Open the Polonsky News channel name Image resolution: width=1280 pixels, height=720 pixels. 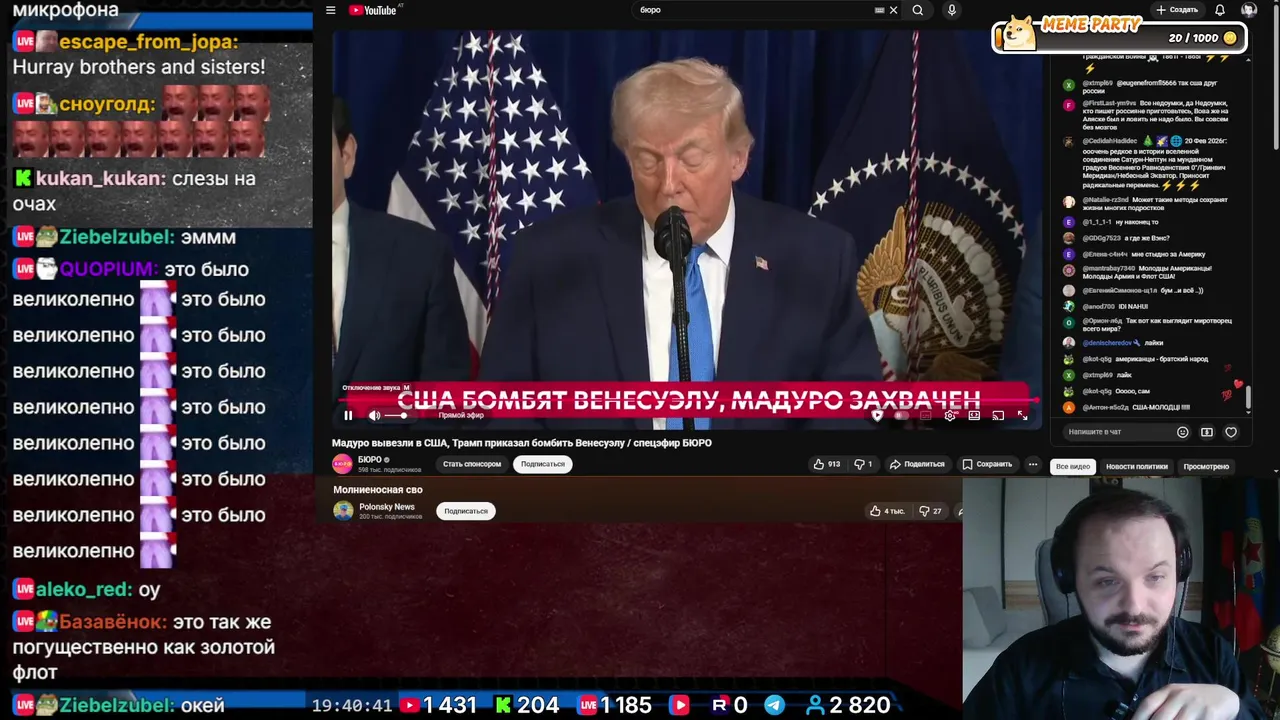click(x=387, y=507)
